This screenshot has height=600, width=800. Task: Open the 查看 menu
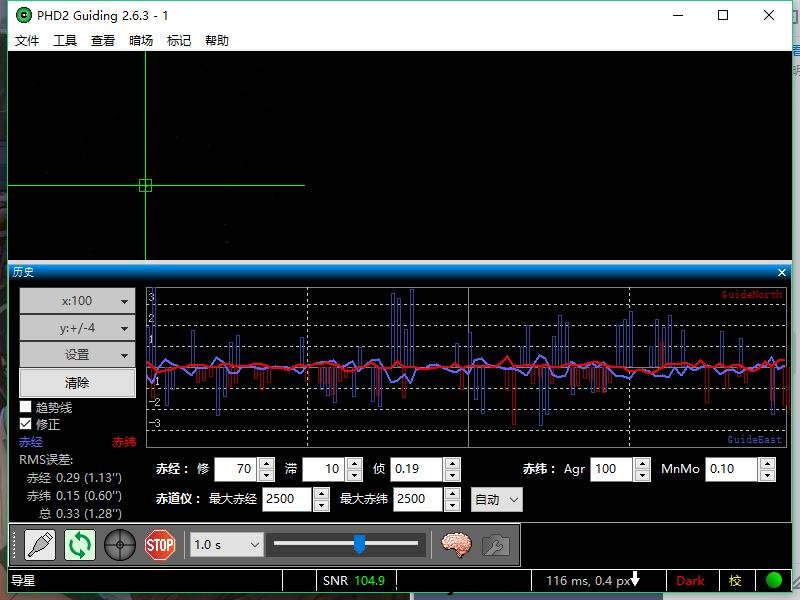pyautogui.click(x=103, y=40)
